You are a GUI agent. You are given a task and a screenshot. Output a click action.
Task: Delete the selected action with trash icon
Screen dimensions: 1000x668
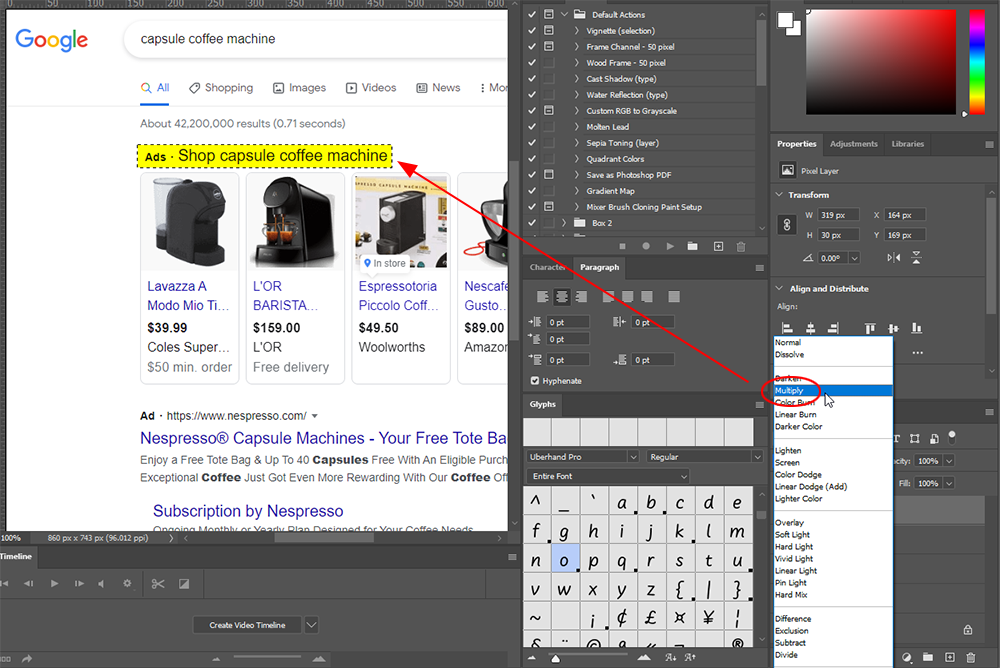point(741,246)
